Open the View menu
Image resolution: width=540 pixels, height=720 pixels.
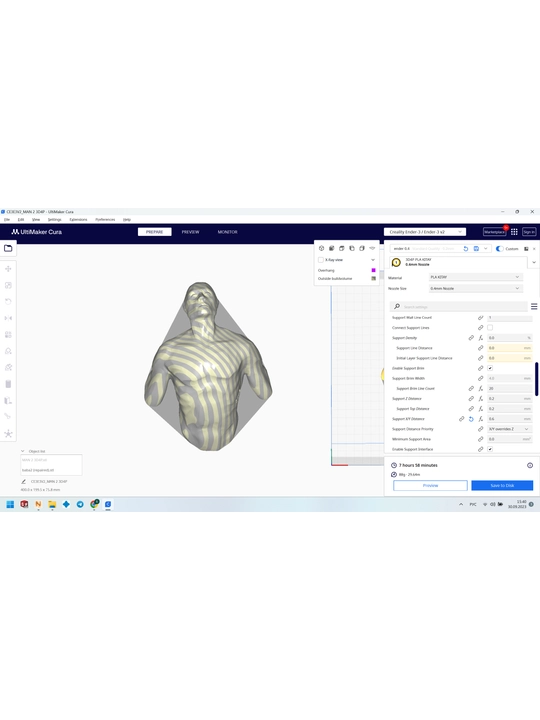[x=36, y=219]
